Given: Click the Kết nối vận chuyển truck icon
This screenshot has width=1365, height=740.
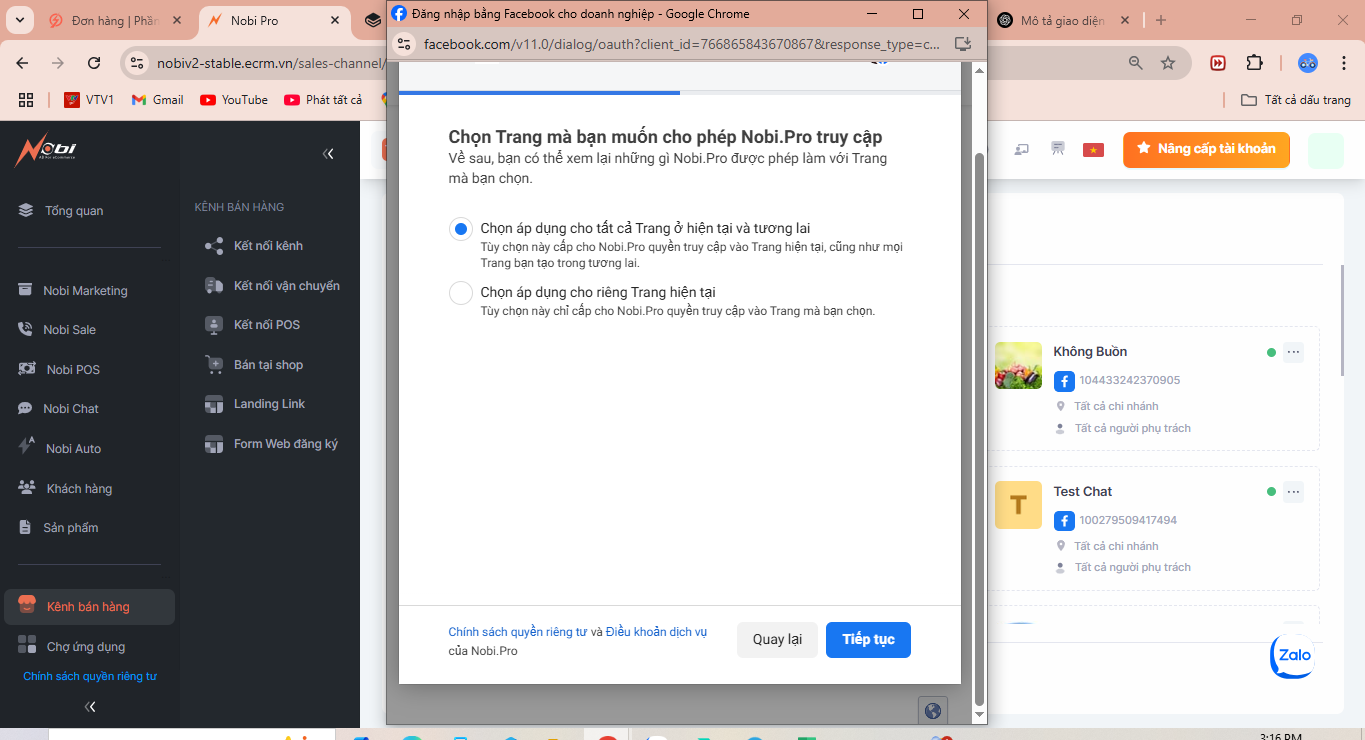Looking at the screenshot, I should click(x=214, y=286).
